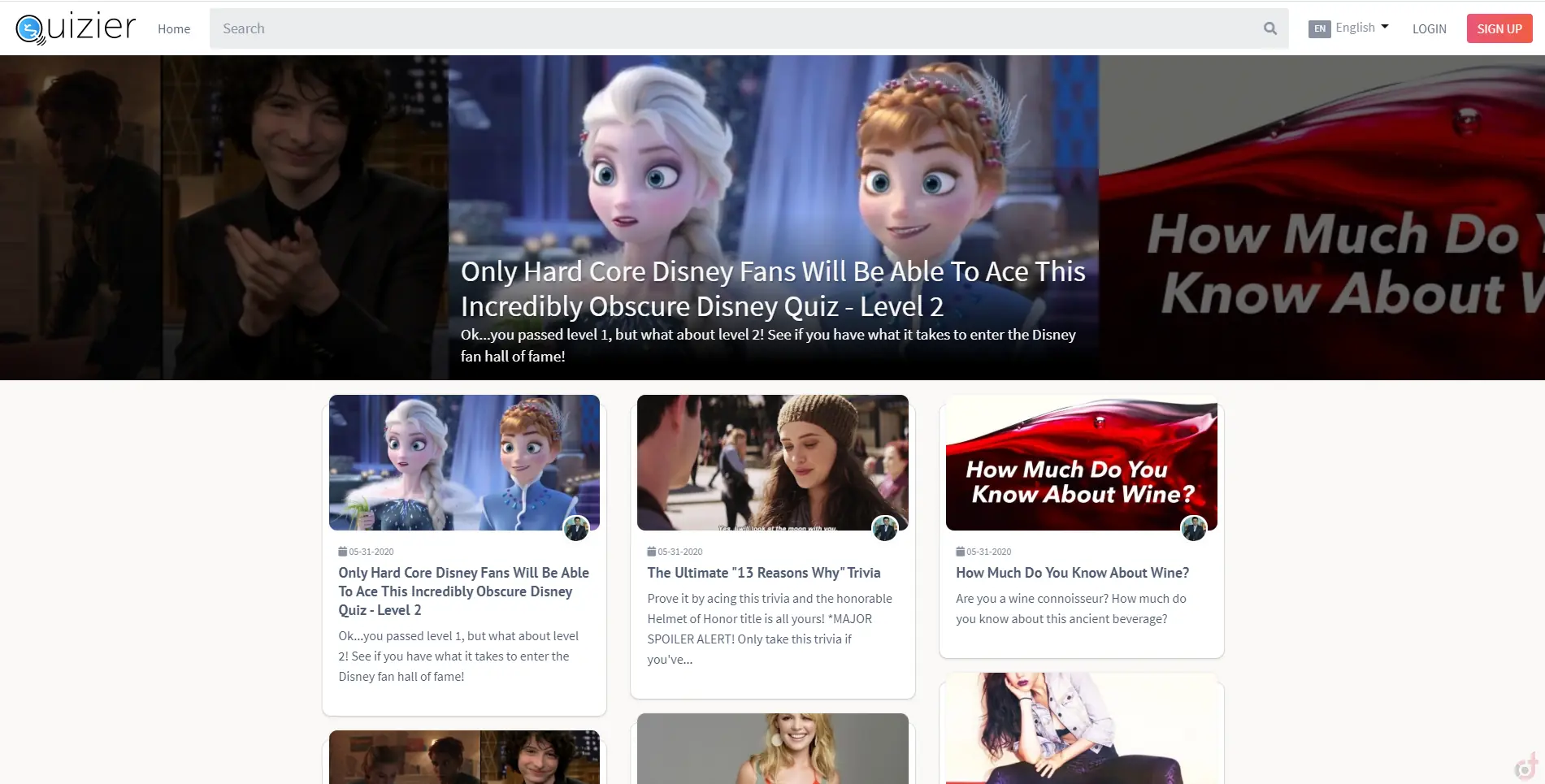The width and height of the screenshot is (1545, 784).
Task: Open the Disney Quiz Level 2 card title
Action: point(463,591)
